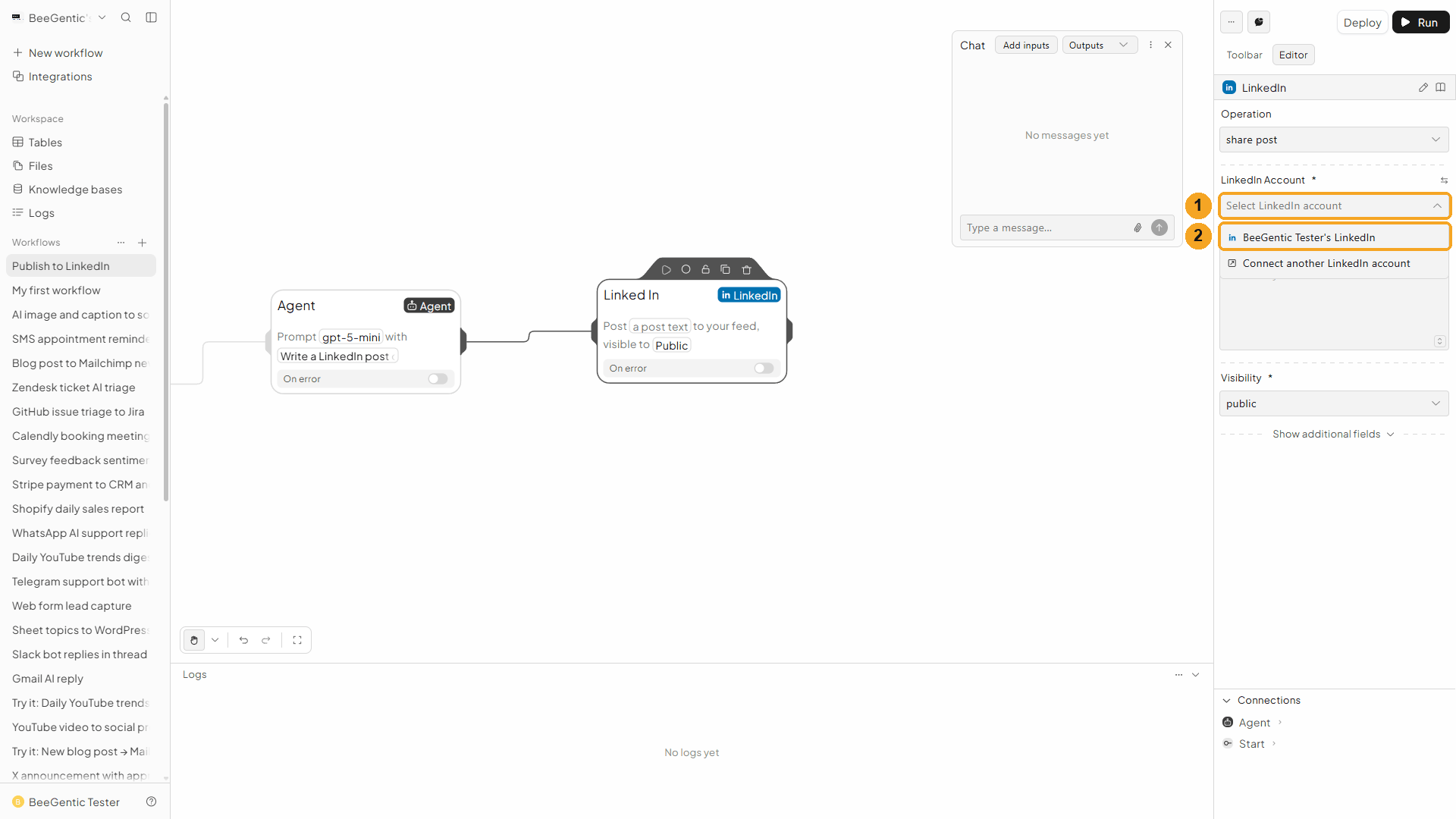1456x819 pixels.
Task: Add a new workflow with plus icon
Action: (142, 243)
